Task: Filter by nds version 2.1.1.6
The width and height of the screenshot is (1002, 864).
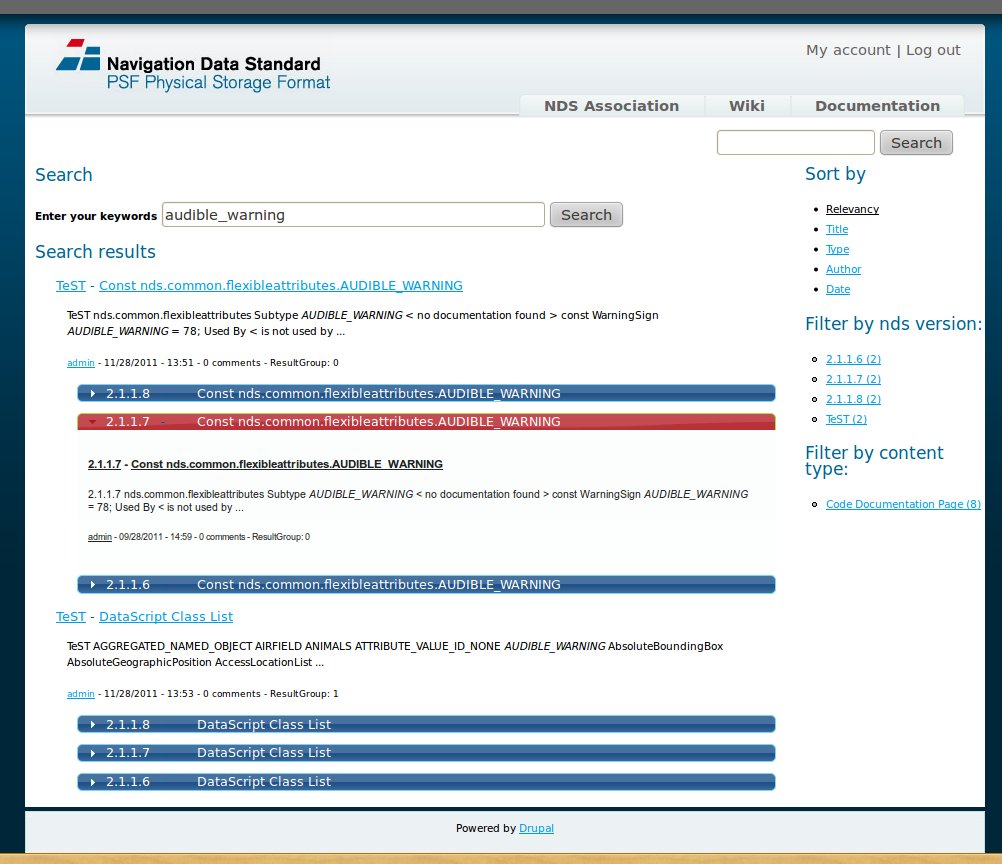Action: click(853, 359)
